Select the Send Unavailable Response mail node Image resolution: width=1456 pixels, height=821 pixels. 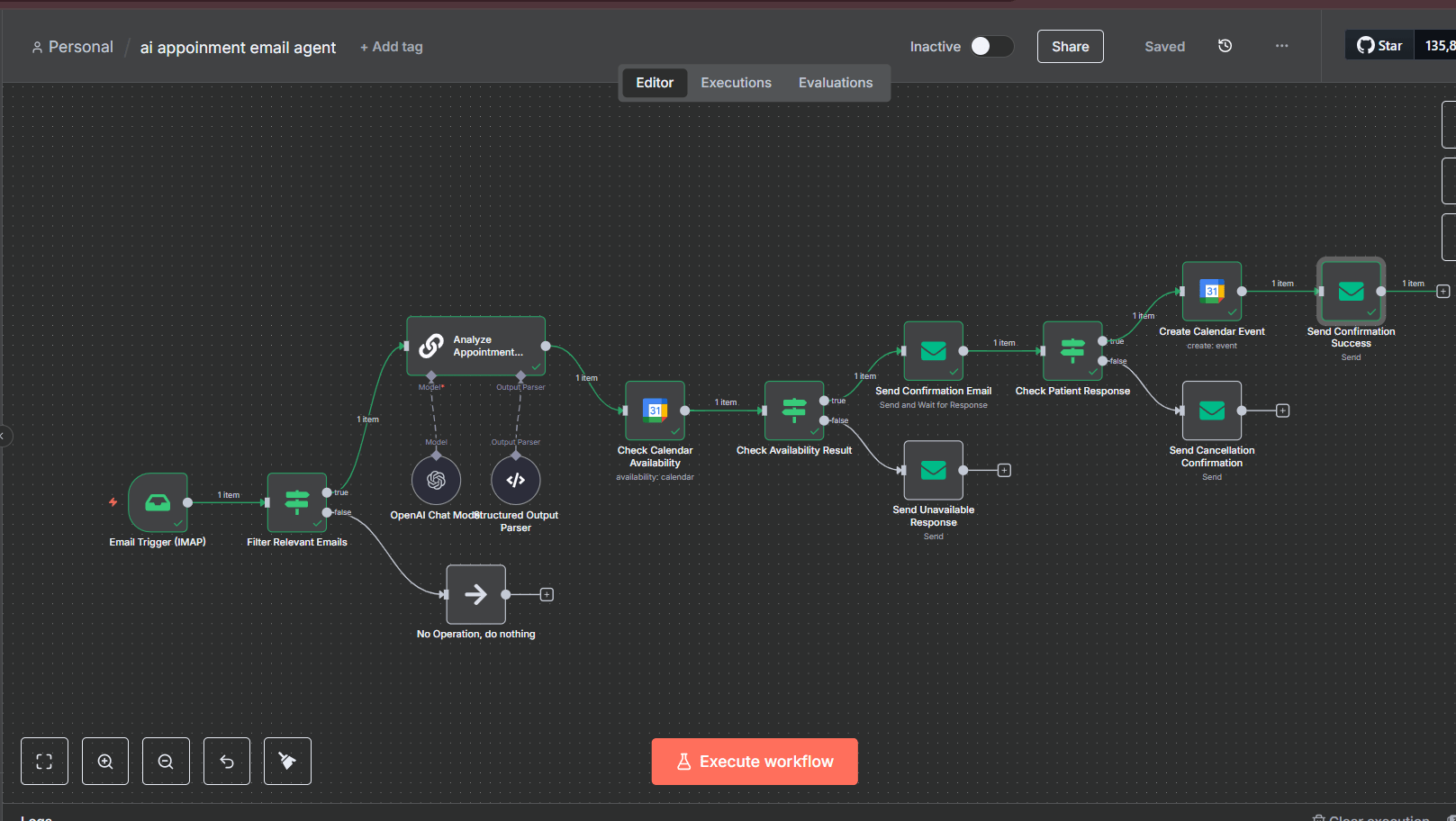pyautogui.click(x=934, y=470)
